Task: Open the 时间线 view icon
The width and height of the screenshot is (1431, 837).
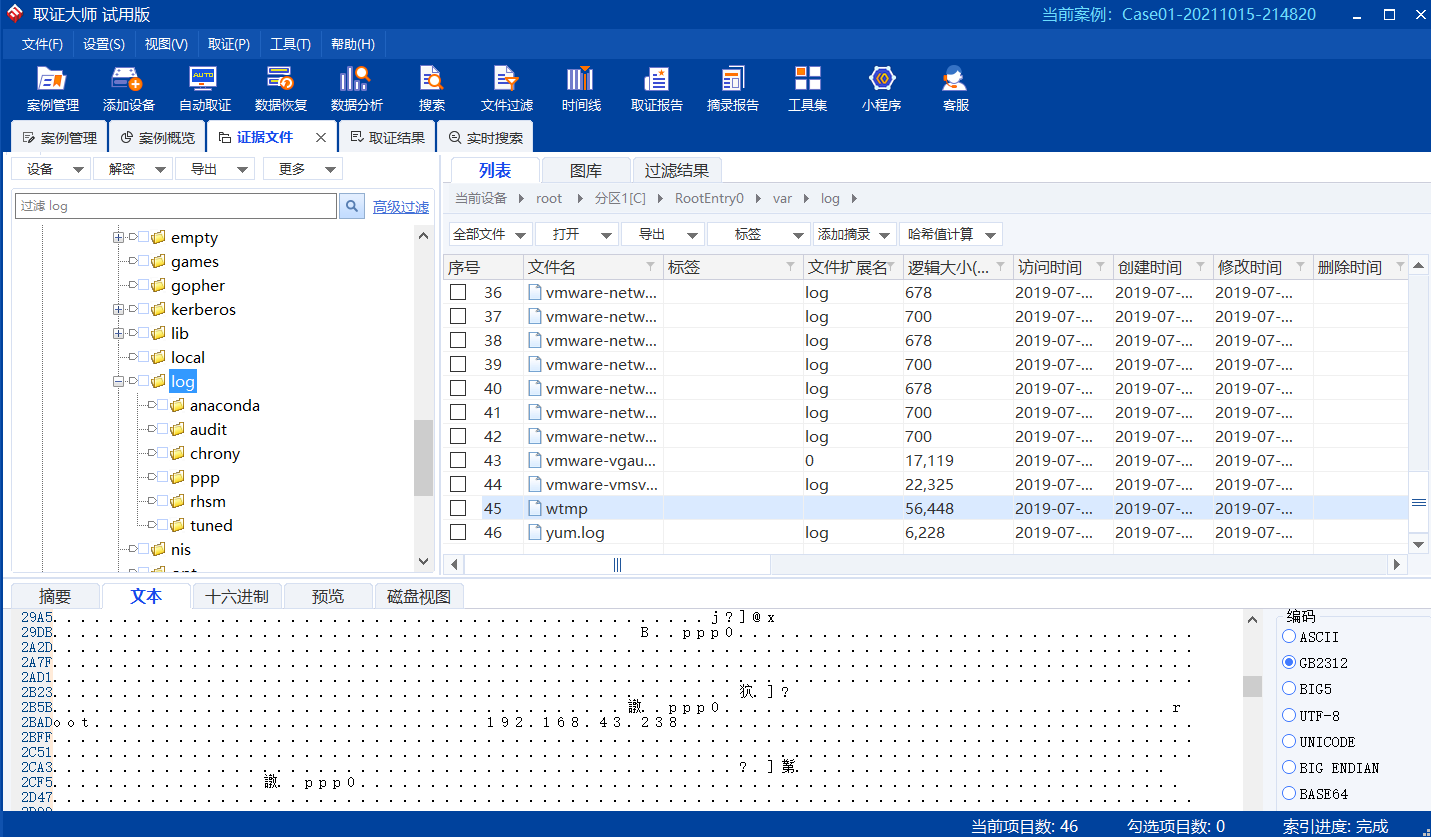Action: pos(580,89)
